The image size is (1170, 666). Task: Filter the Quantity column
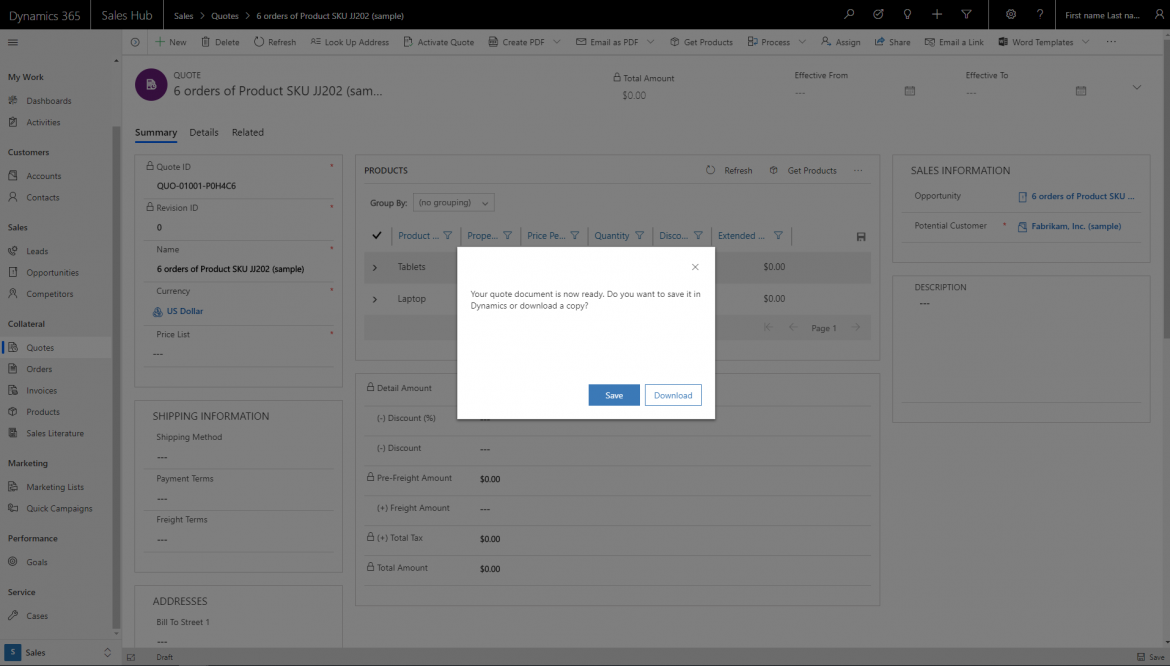[639, 236]
